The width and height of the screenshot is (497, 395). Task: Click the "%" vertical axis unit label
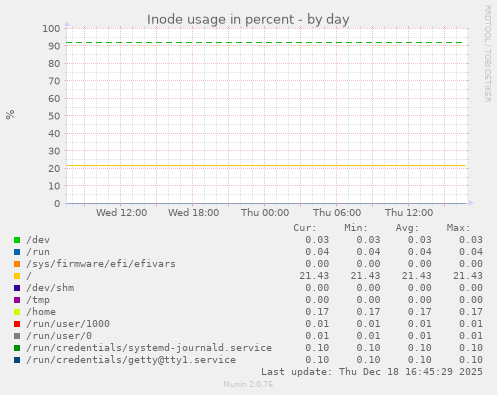(10, 114)
